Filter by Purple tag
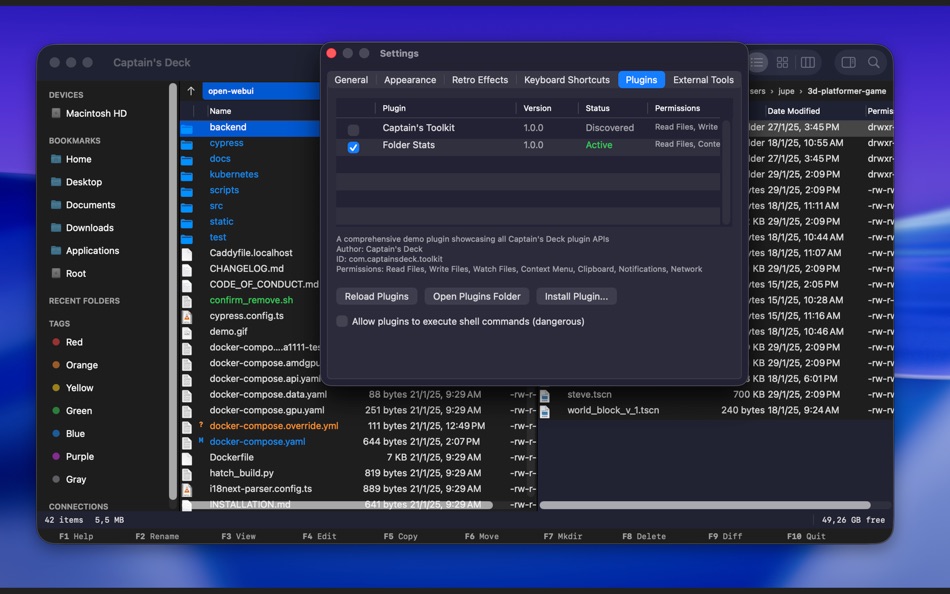Viewport: 950px width, 594px height. tap(73, 456)
